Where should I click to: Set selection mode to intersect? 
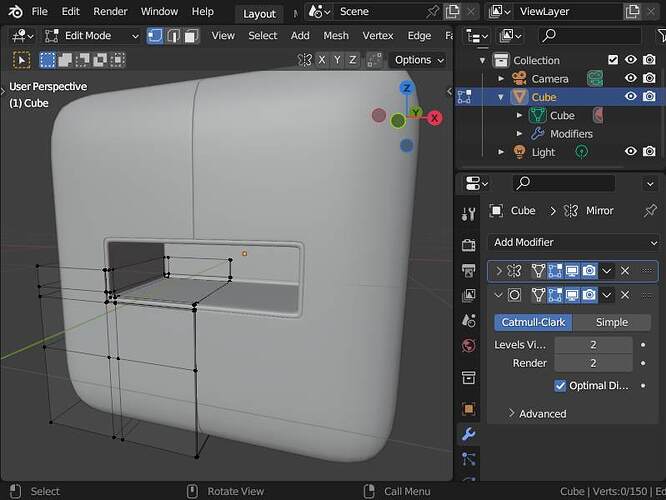118,60
